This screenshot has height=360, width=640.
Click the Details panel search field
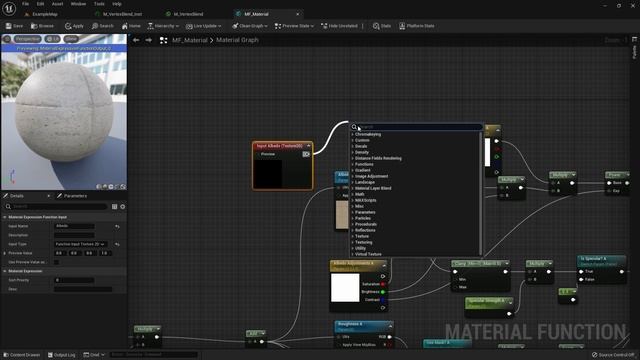coord(56,207)
